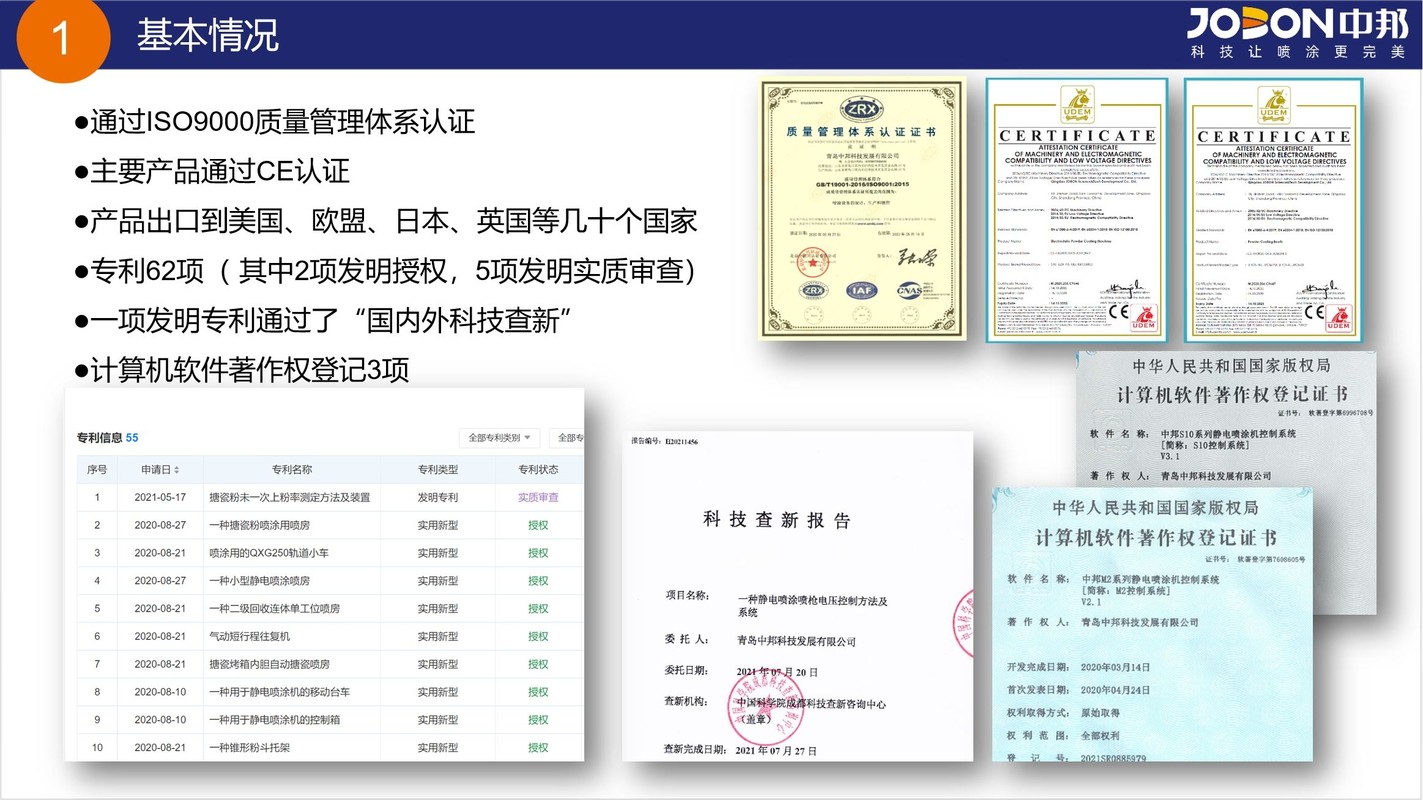This screenshot has width=1423, height=800.
Task: Click the 专利状态 column header
Action: [538, 470]
